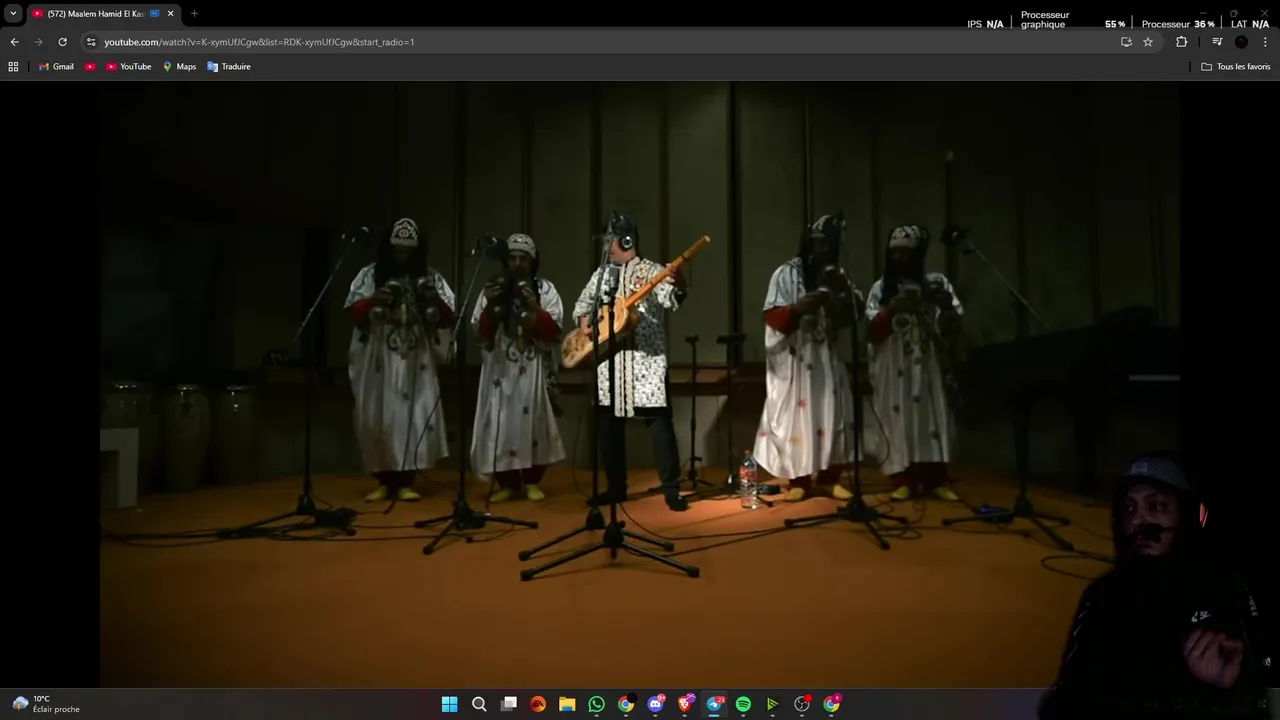Viewport: 1280px width, 720px height.
Task: Close the Maalem Hamid El Kasri tab
Action: (x=170, y=14)
